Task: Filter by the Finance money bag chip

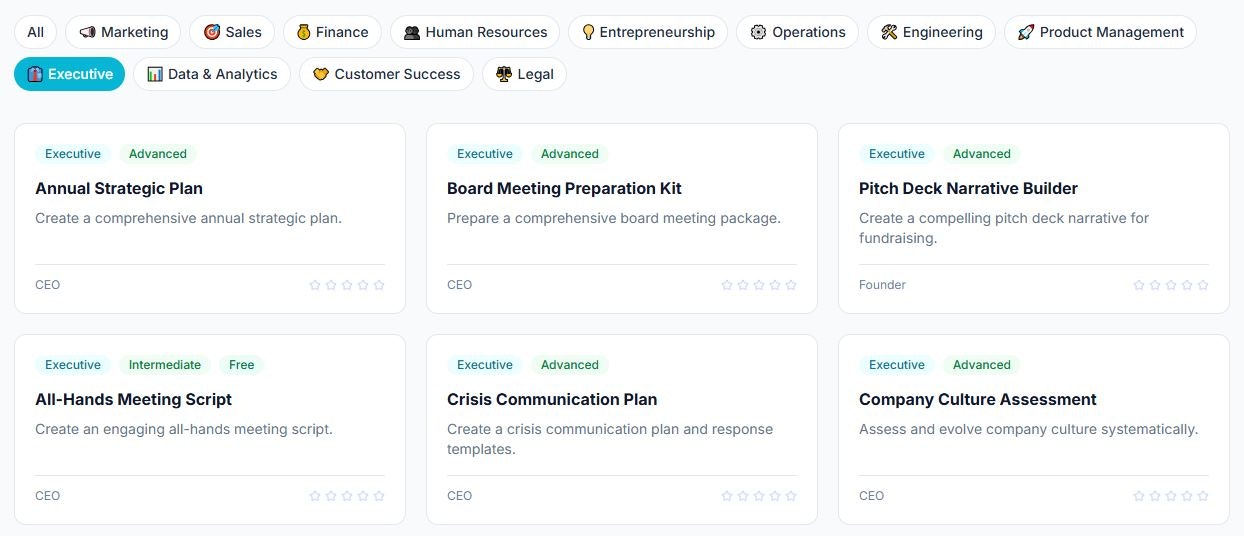Action: point(332,32)
